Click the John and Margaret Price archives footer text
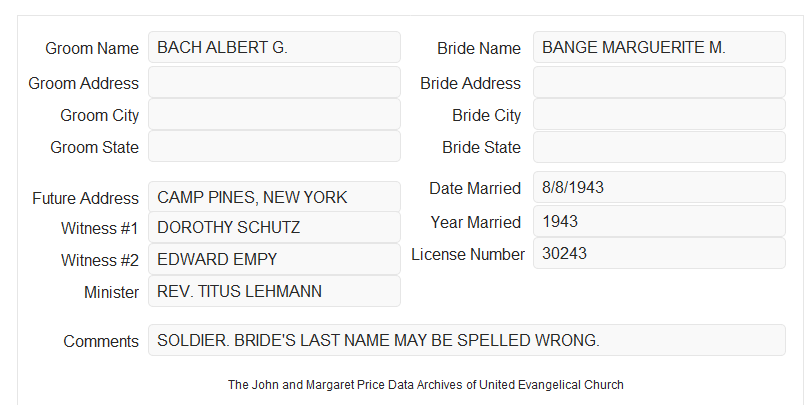 pyautogui.click(x=426, y=385)
